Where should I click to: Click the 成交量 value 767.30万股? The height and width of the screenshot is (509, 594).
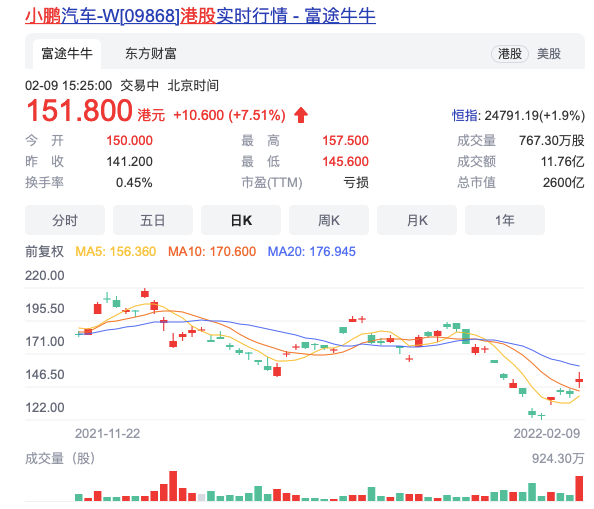click(x=552, y=141)
